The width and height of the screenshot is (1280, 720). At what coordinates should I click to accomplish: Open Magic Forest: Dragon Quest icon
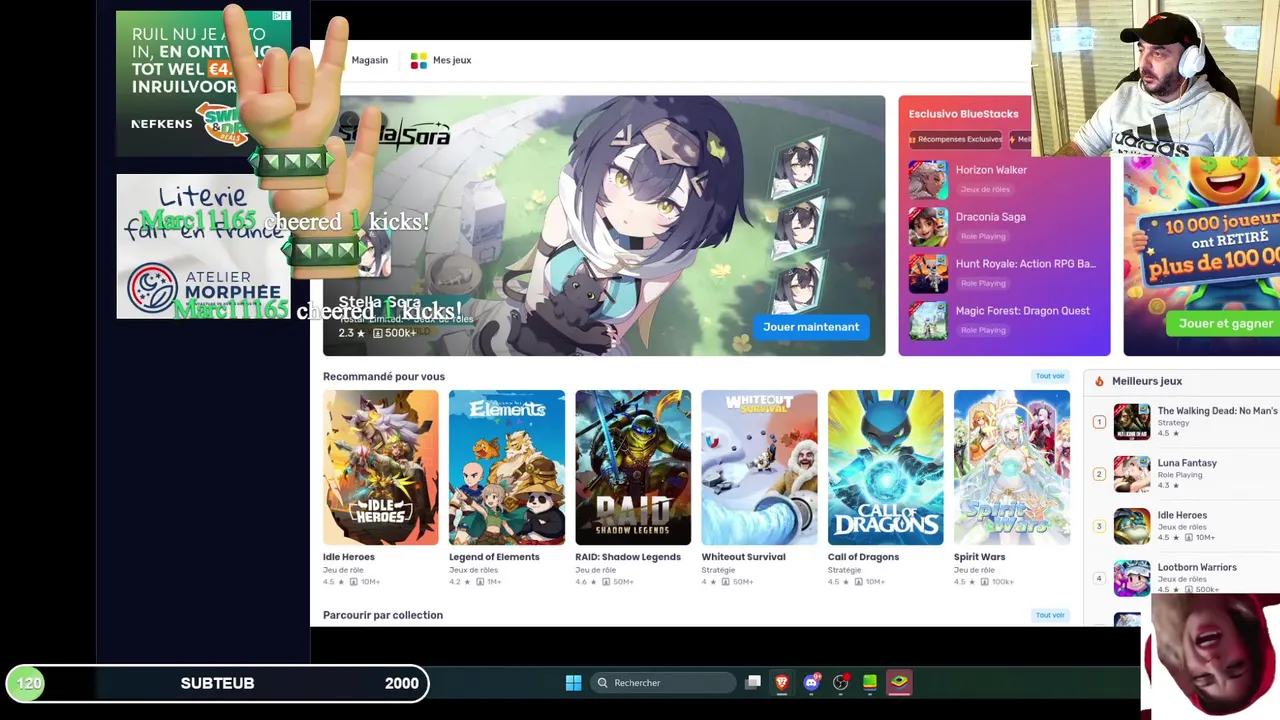coord(927,321)
